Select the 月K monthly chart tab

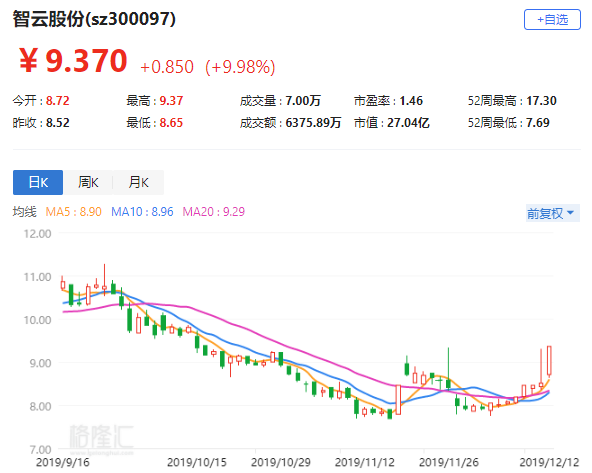[x=138, y=182]
